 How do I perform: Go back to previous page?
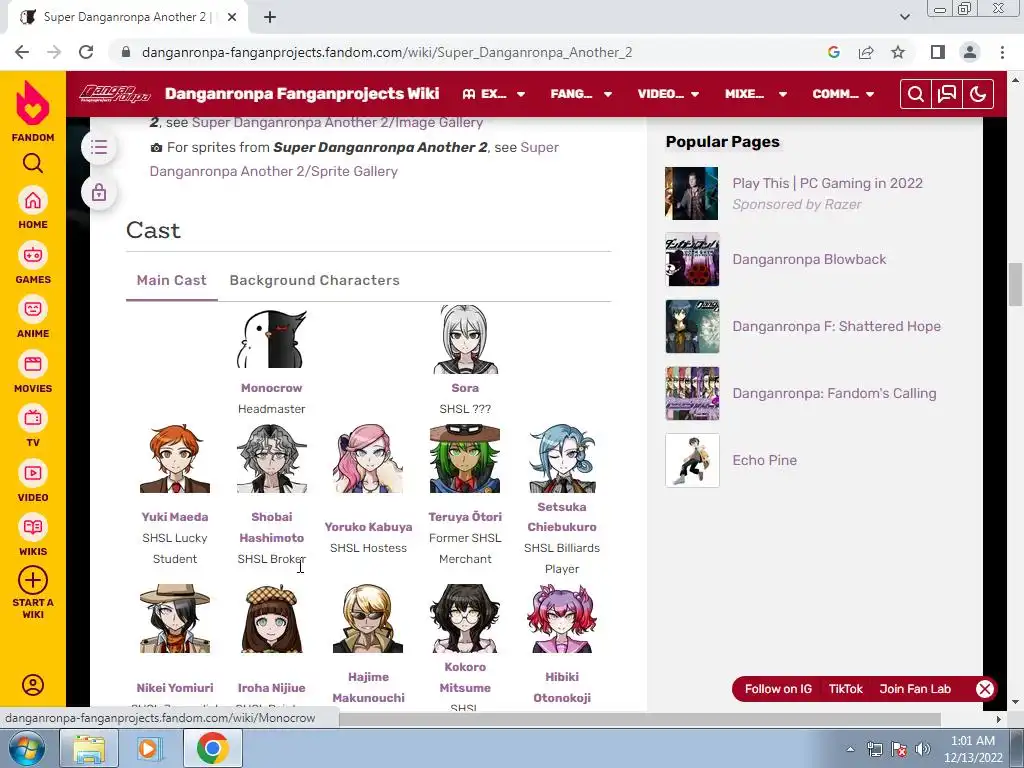(x=22, y=52)
